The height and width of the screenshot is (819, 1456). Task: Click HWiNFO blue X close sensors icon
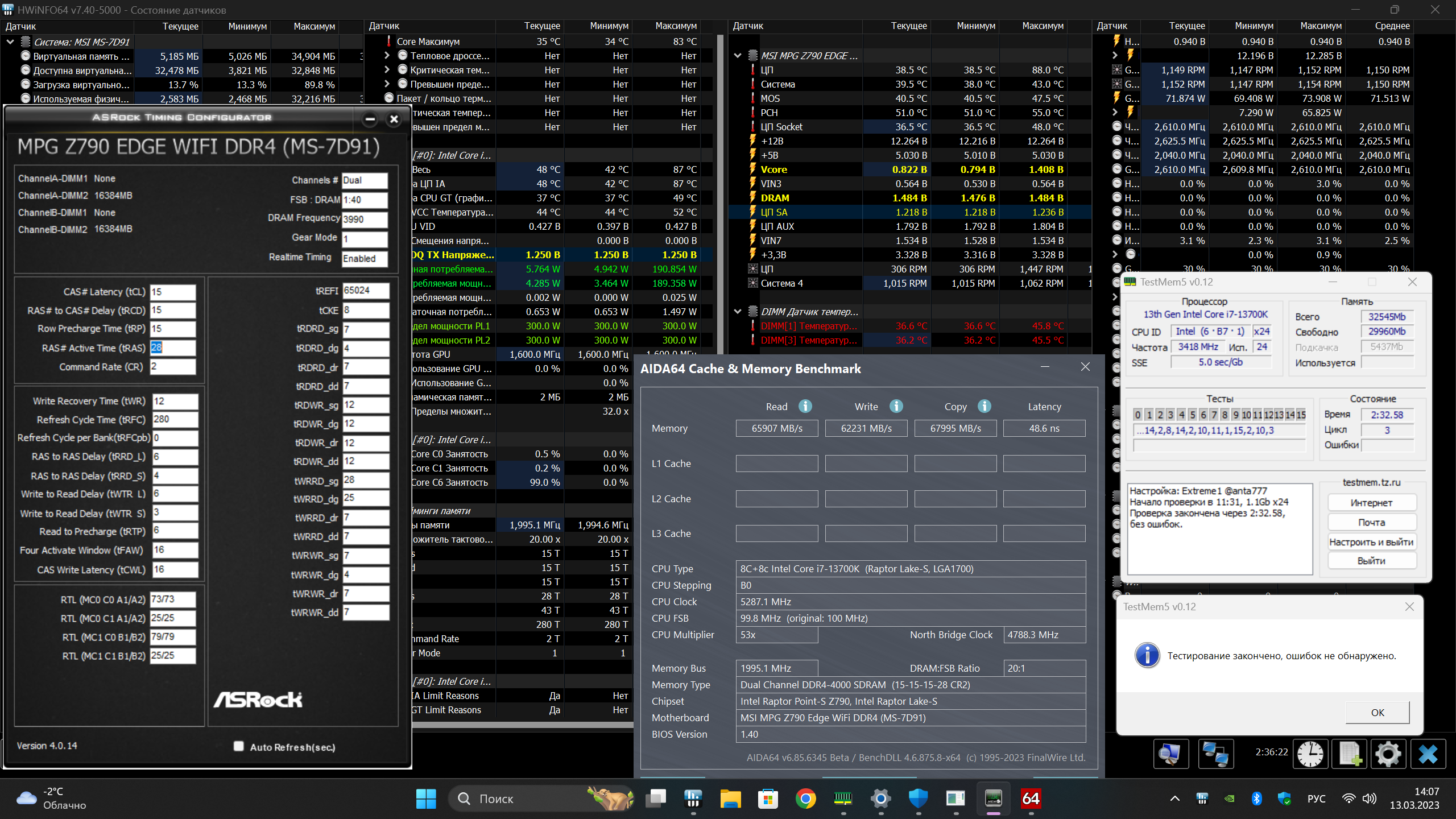(x=1428, y=754)
